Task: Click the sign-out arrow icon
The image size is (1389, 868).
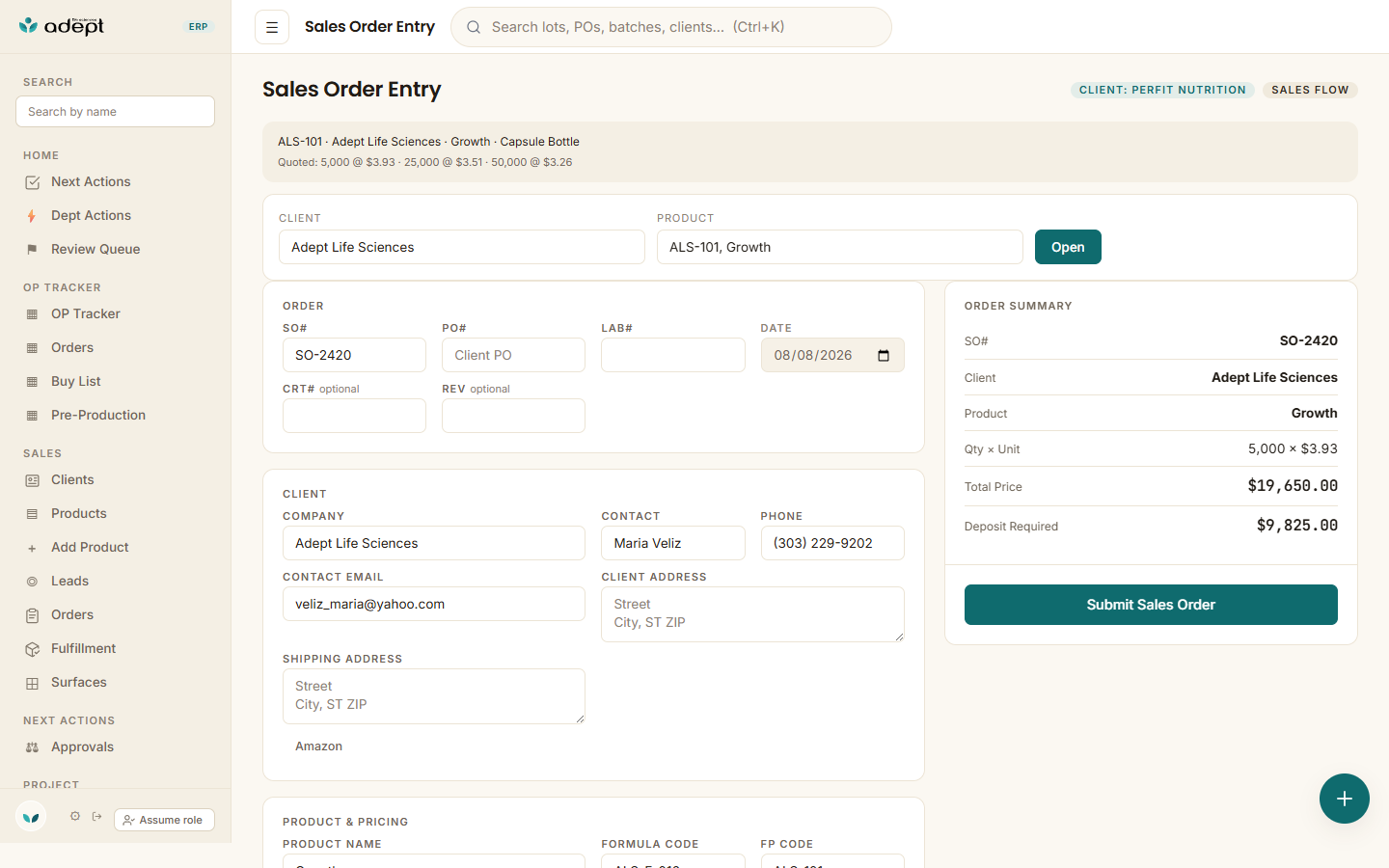Action: coord(97,816)
